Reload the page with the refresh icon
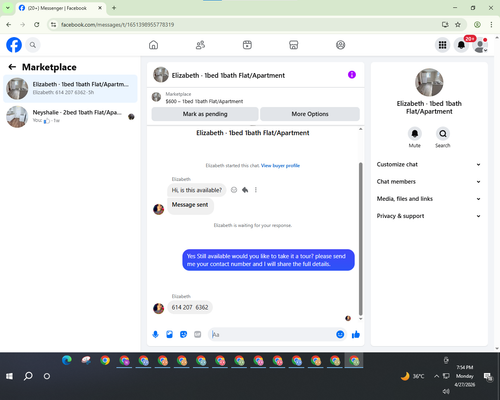Image resolution: width=500 pixels, height=400 pixels. (37, 25)
